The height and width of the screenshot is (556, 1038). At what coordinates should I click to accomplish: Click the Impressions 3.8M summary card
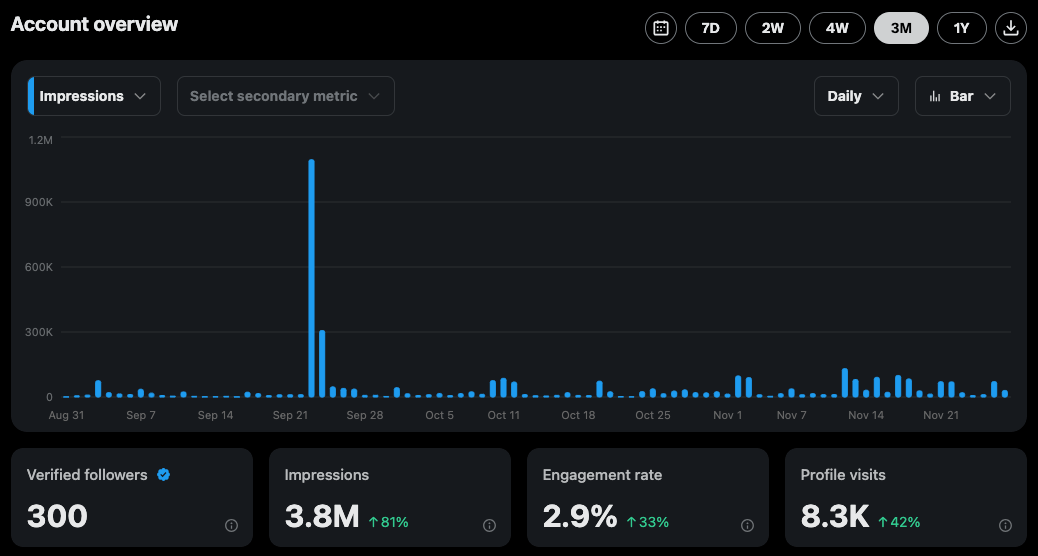(390, 498)
